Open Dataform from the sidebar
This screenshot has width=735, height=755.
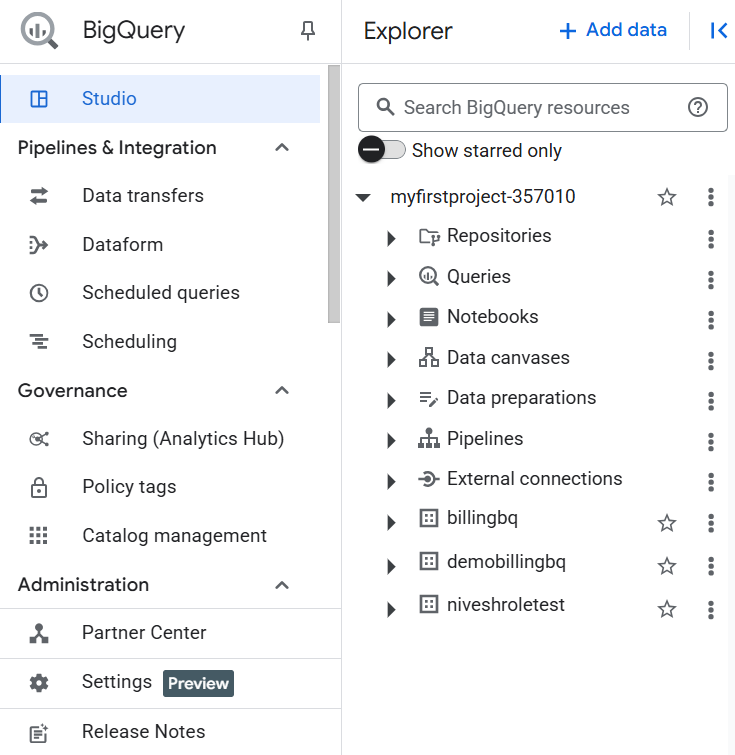pyautogui.click(x=122, y=245)
